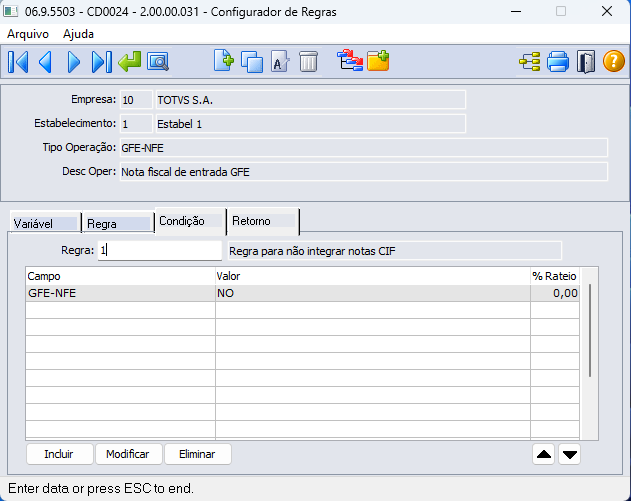Open the search magnifier icon

(x=158, y=62)
